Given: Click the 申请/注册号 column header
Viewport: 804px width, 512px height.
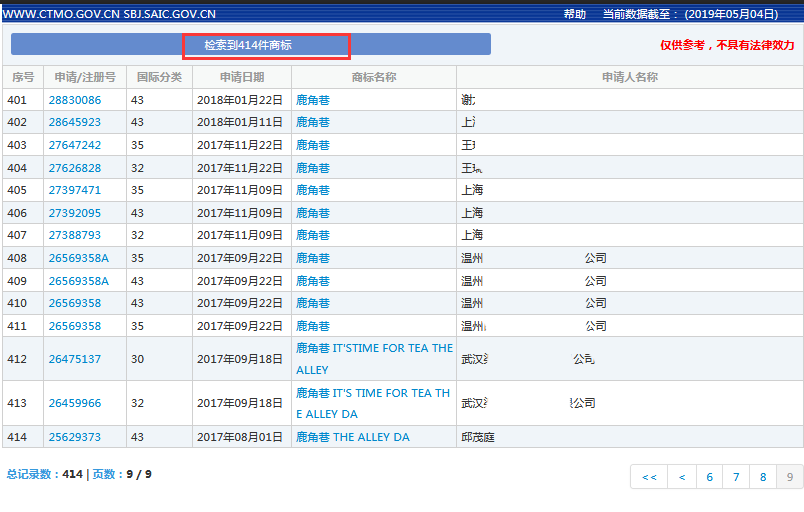Looking at the screenshot, I should tap(85, 77).
